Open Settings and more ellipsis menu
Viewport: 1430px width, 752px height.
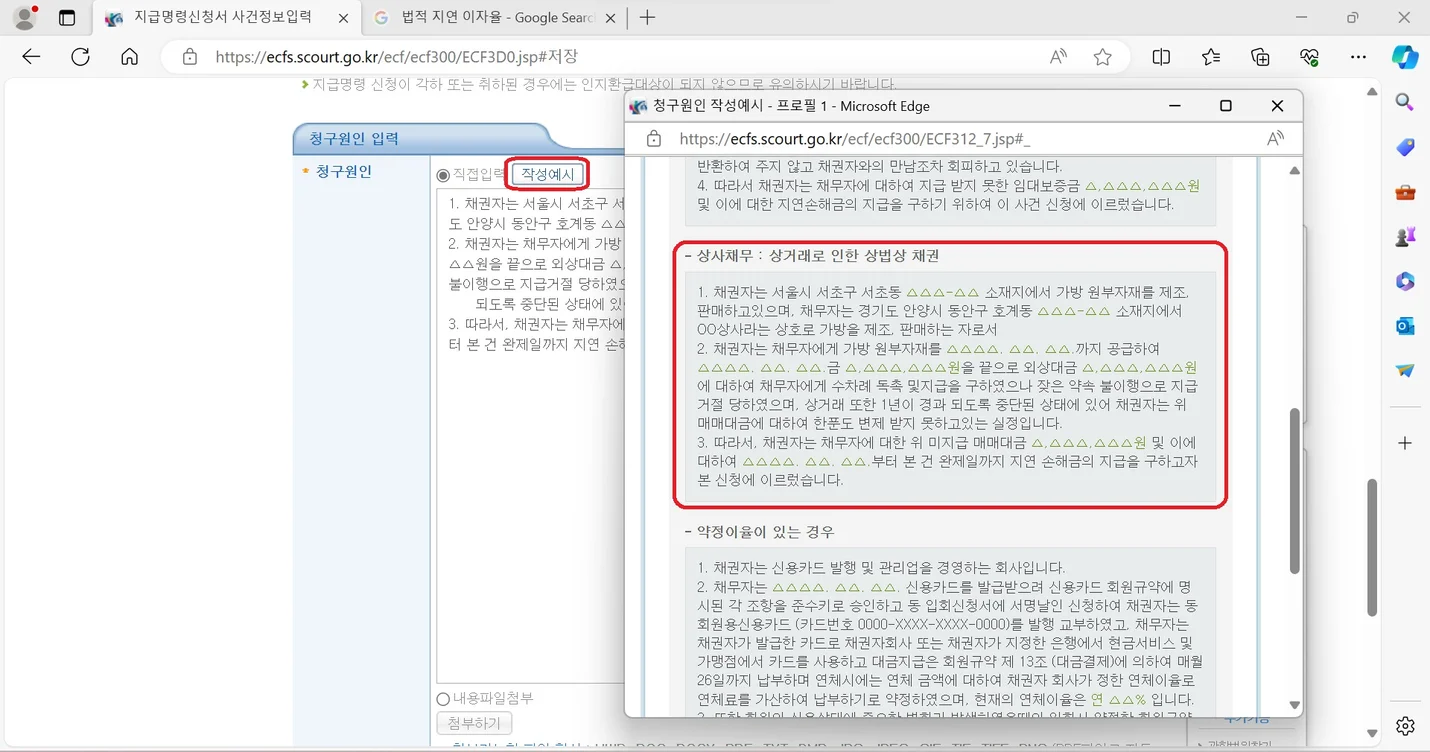(1358, 57)
